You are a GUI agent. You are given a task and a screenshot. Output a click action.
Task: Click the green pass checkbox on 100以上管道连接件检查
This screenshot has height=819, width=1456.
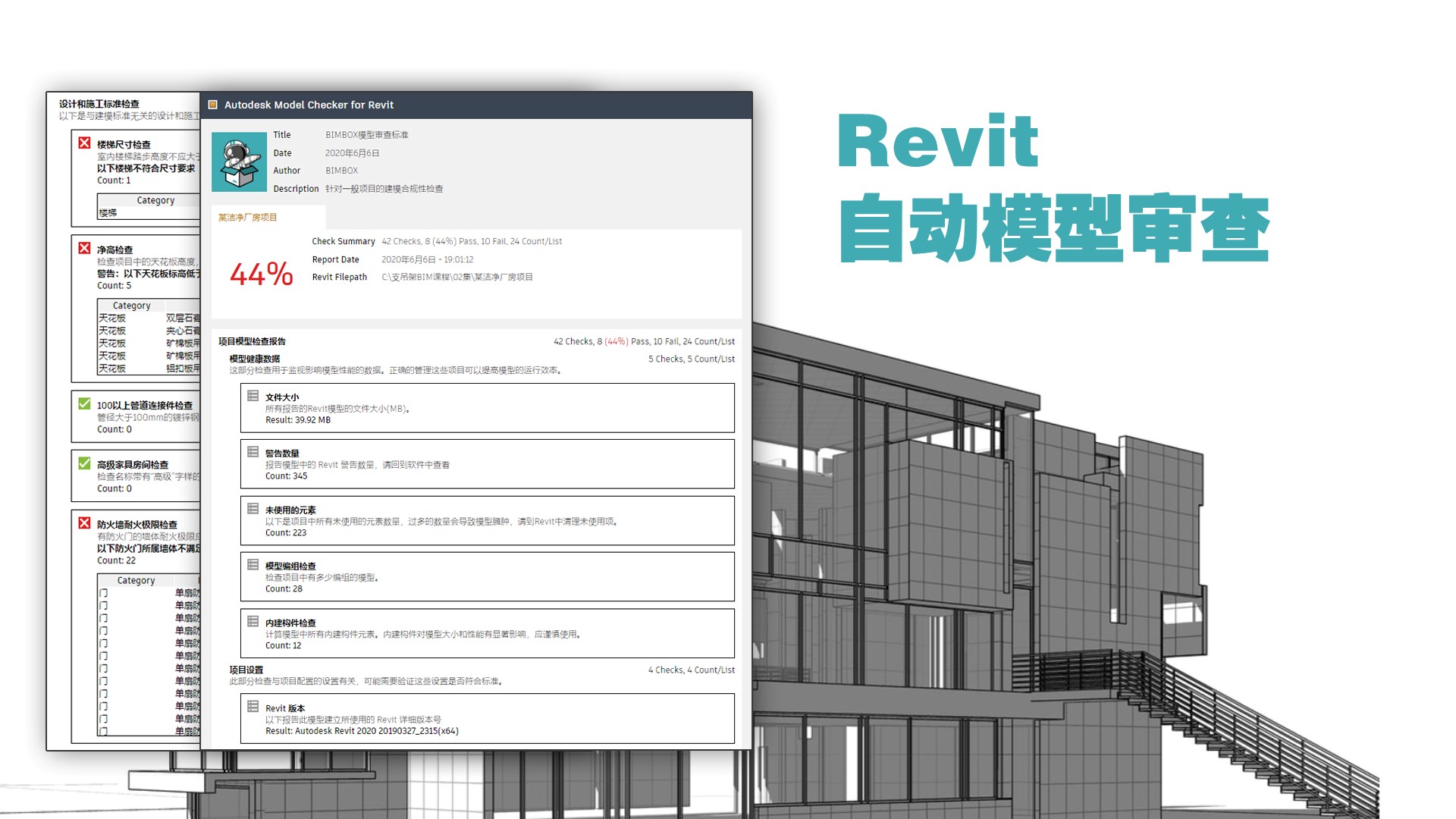tap(83, 405)
